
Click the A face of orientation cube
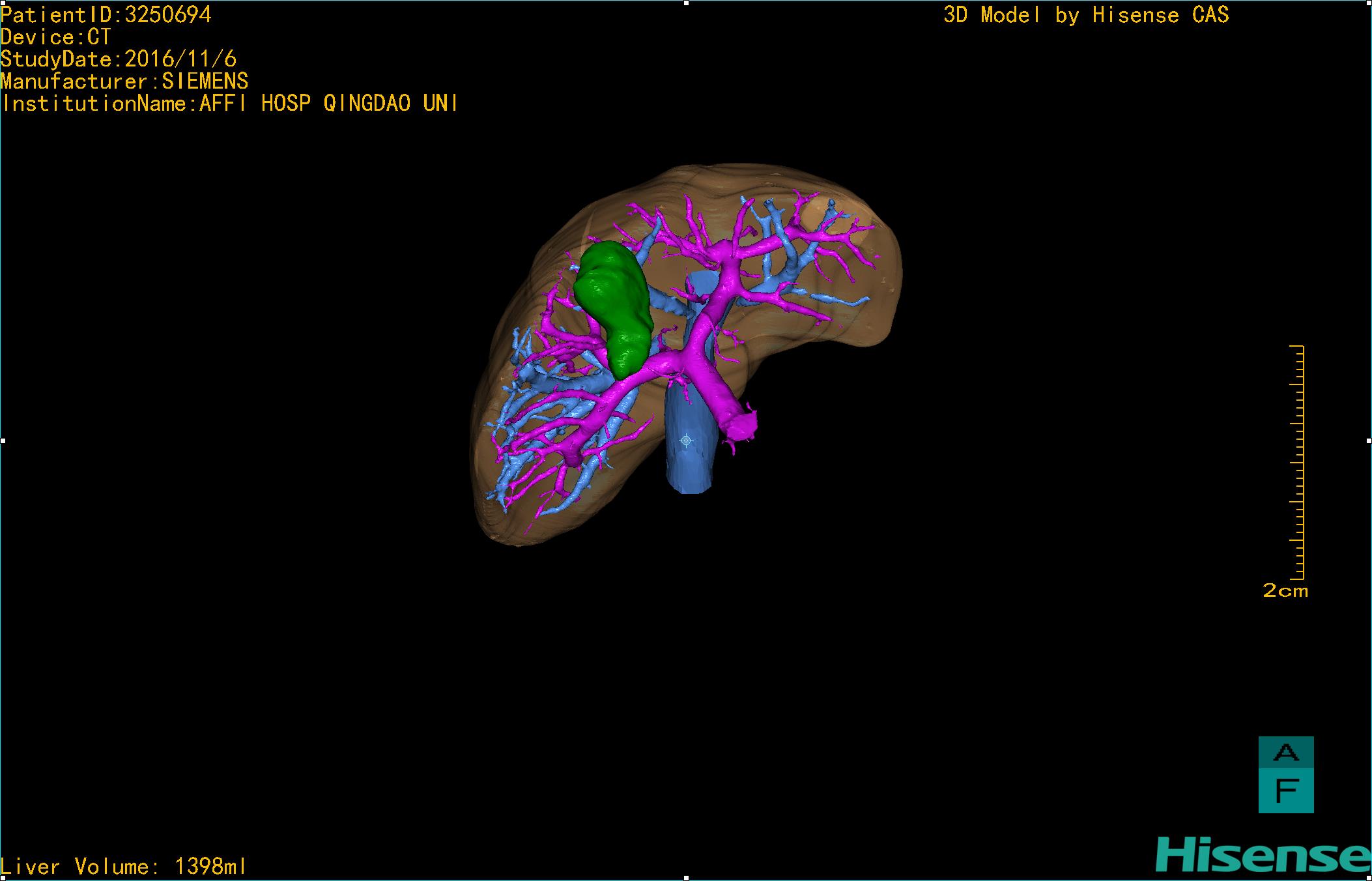click(x=1285, y=753)
